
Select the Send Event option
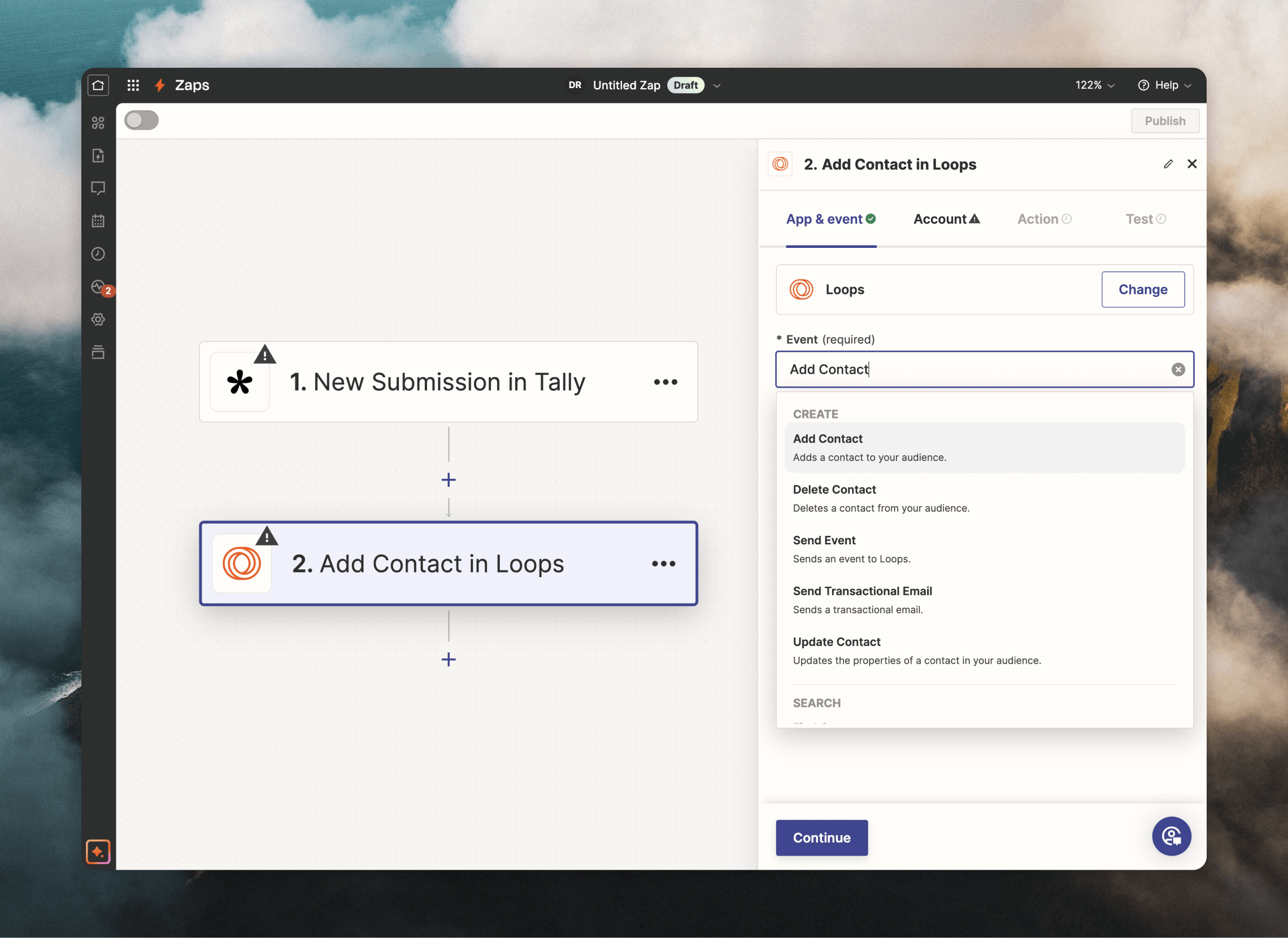[984, 549]
